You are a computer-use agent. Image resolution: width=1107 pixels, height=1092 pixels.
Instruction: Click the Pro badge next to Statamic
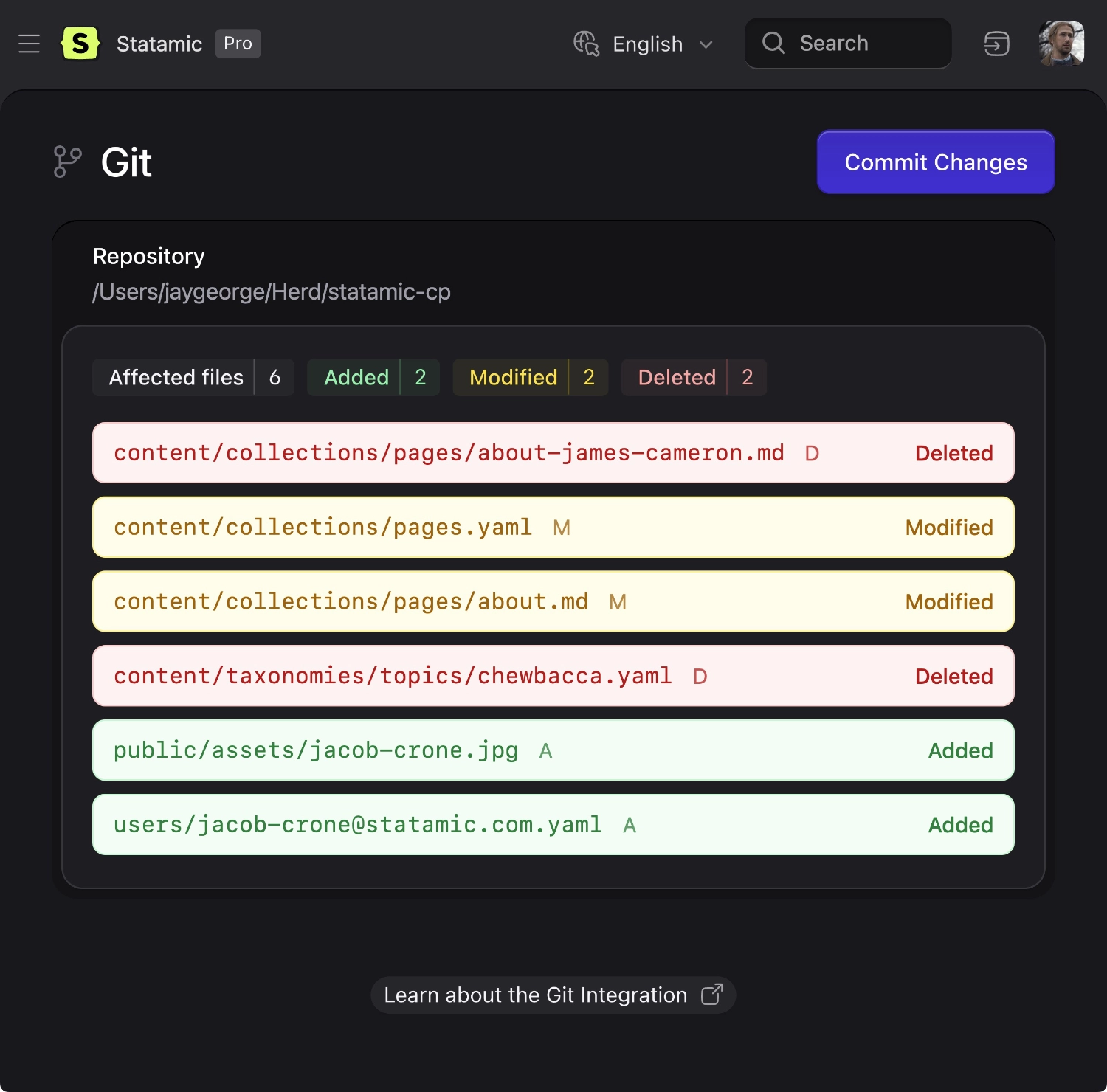tap(237, 44)
